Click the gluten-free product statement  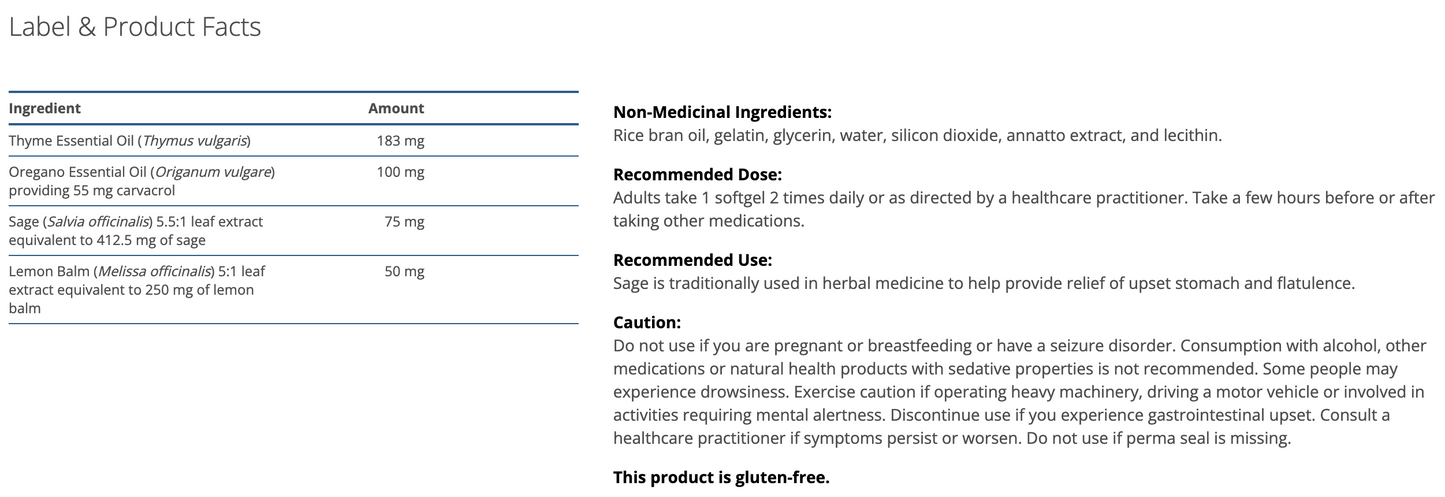click(721, 477)
